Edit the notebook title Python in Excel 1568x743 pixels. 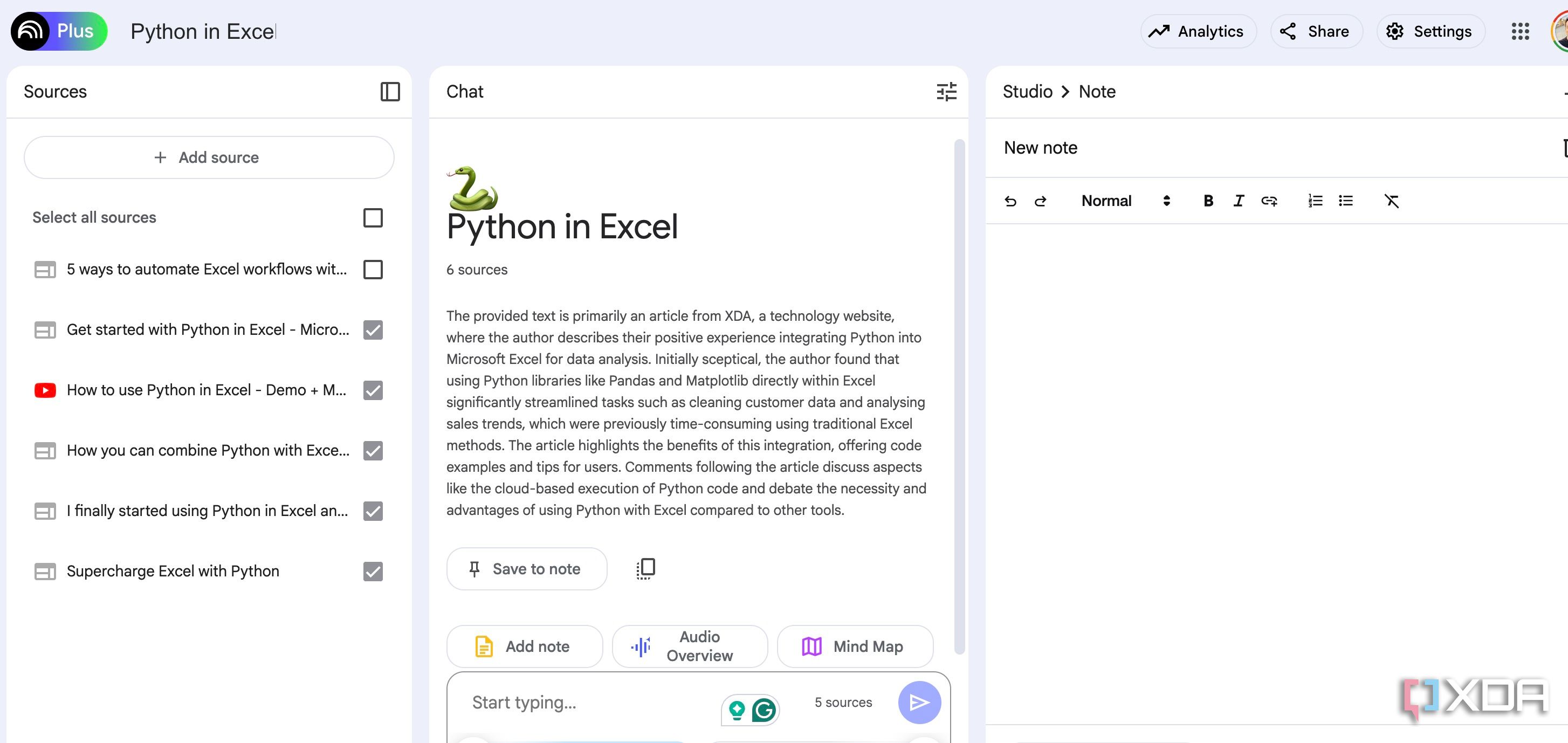tap(203, 32)
